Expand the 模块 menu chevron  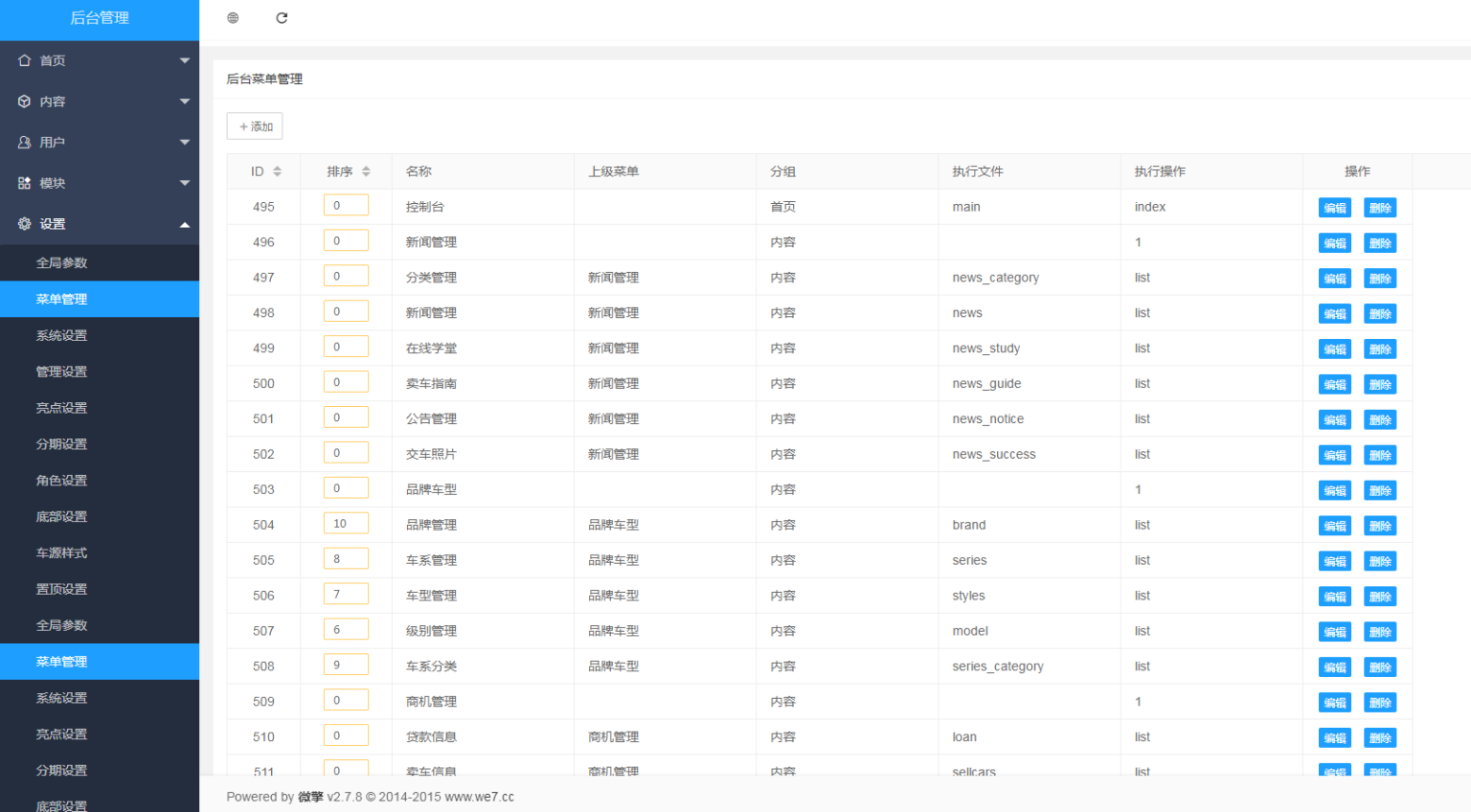(185, 182)
